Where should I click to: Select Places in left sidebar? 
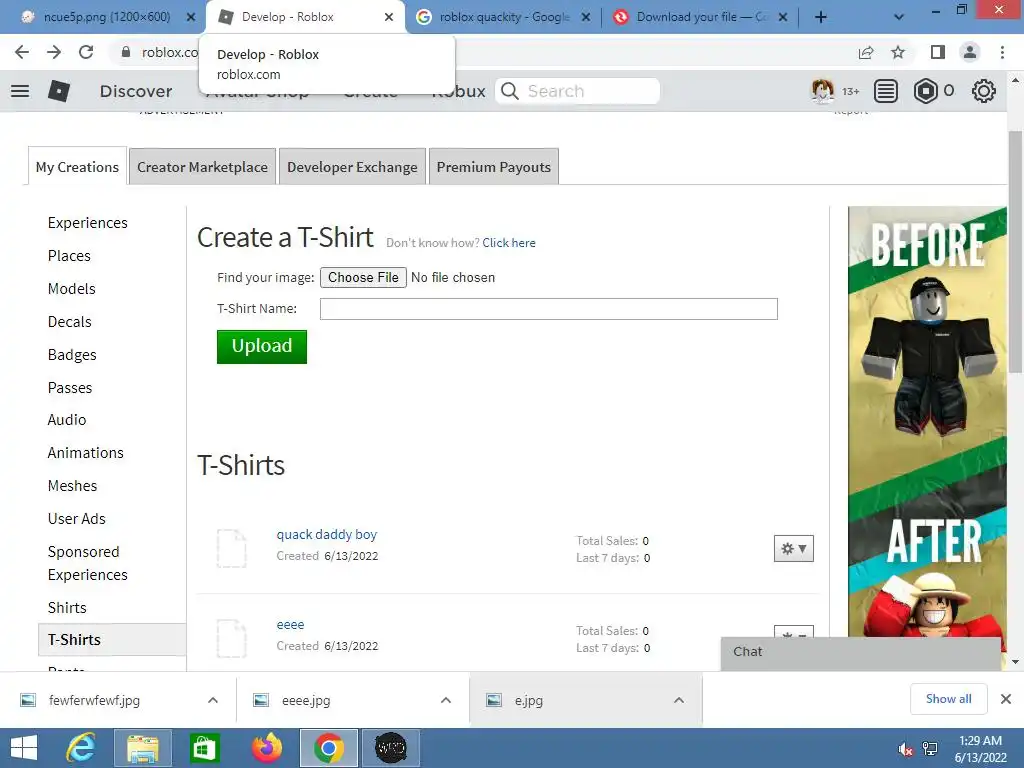click(x=69, y=256)
